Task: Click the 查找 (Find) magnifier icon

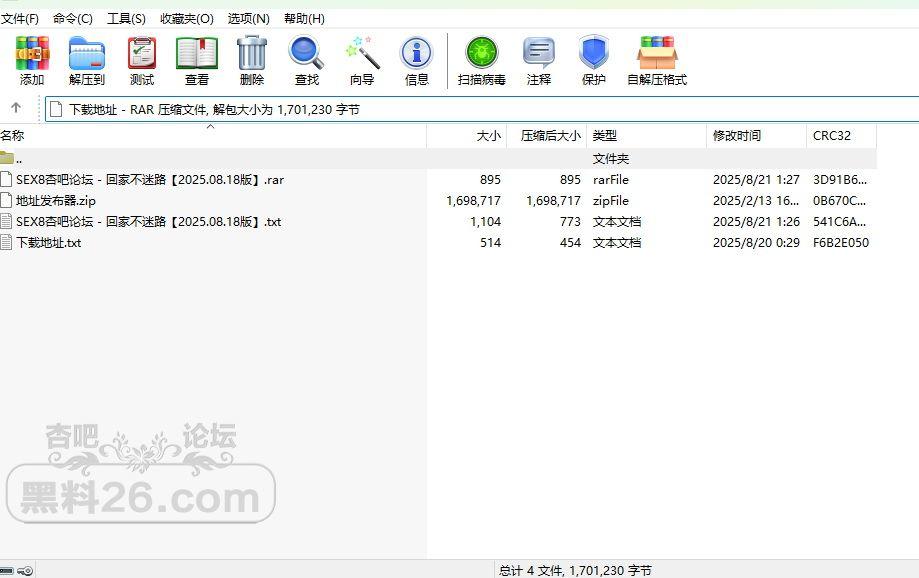Action: [306, 53]
